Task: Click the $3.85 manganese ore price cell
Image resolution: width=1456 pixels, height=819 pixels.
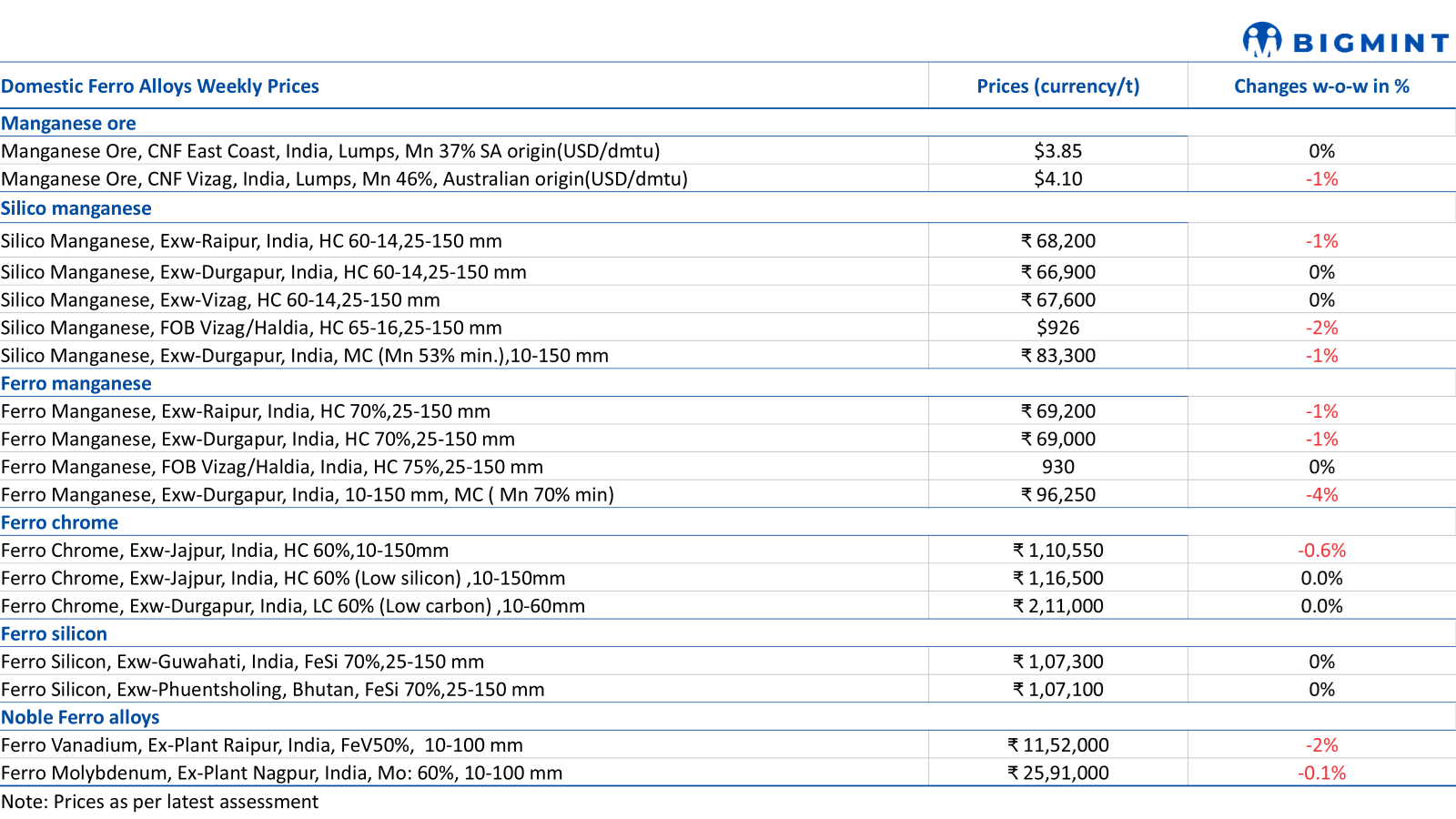Action: click(x=1057, y=151)
